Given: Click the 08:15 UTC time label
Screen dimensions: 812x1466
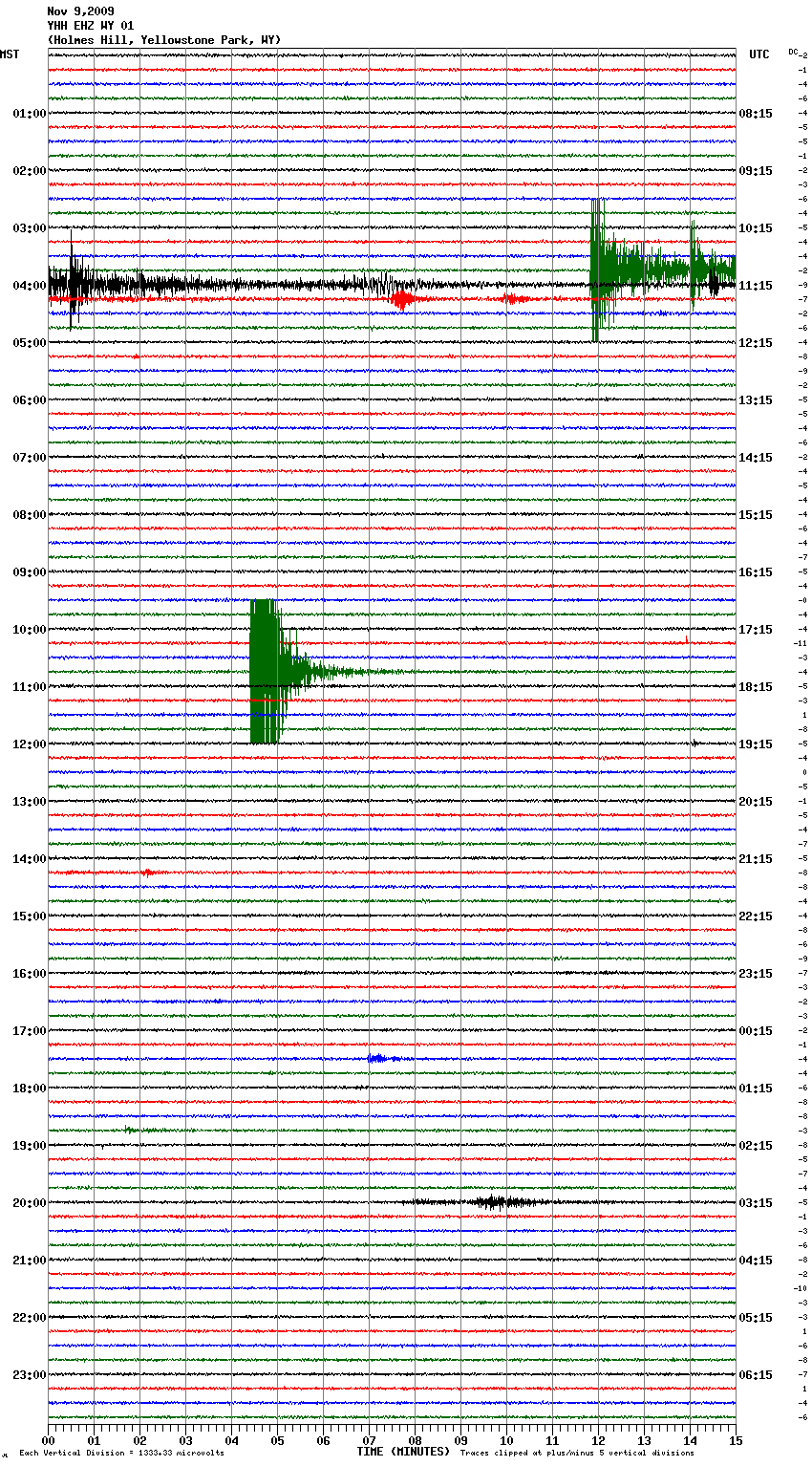Looking at the screenshot, I should [x=756, y=114].
